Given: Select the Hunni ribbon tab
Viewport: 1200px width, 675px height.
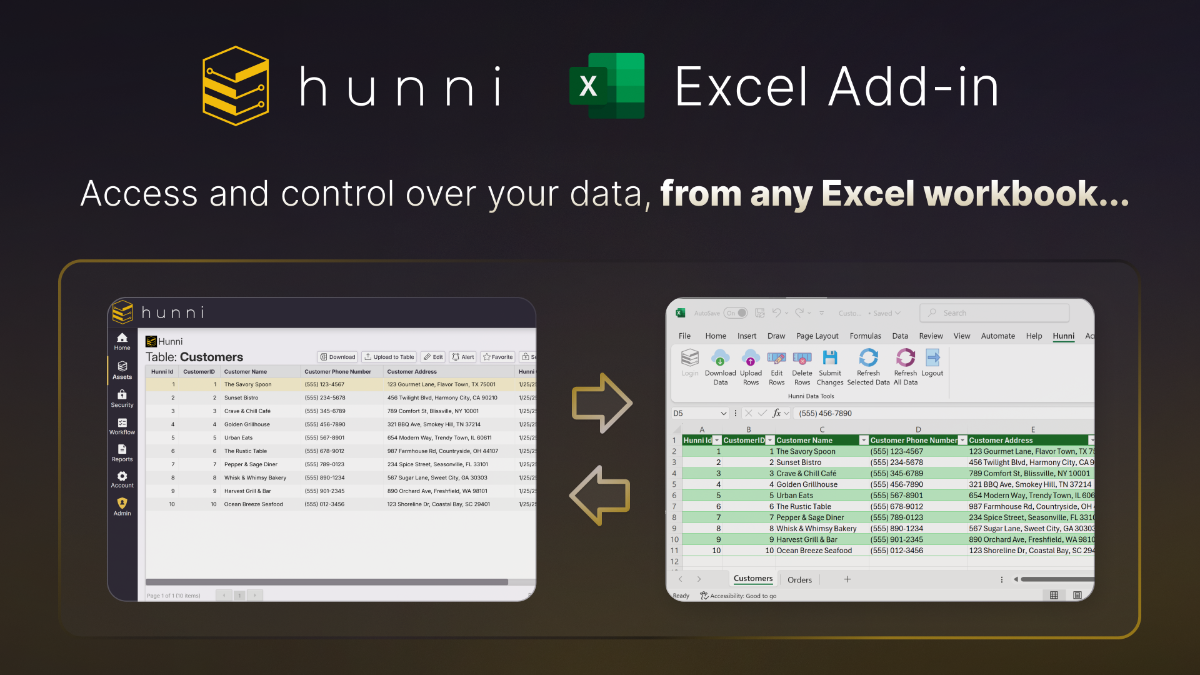Looking at the screenshot, I should coord(1063,336).
